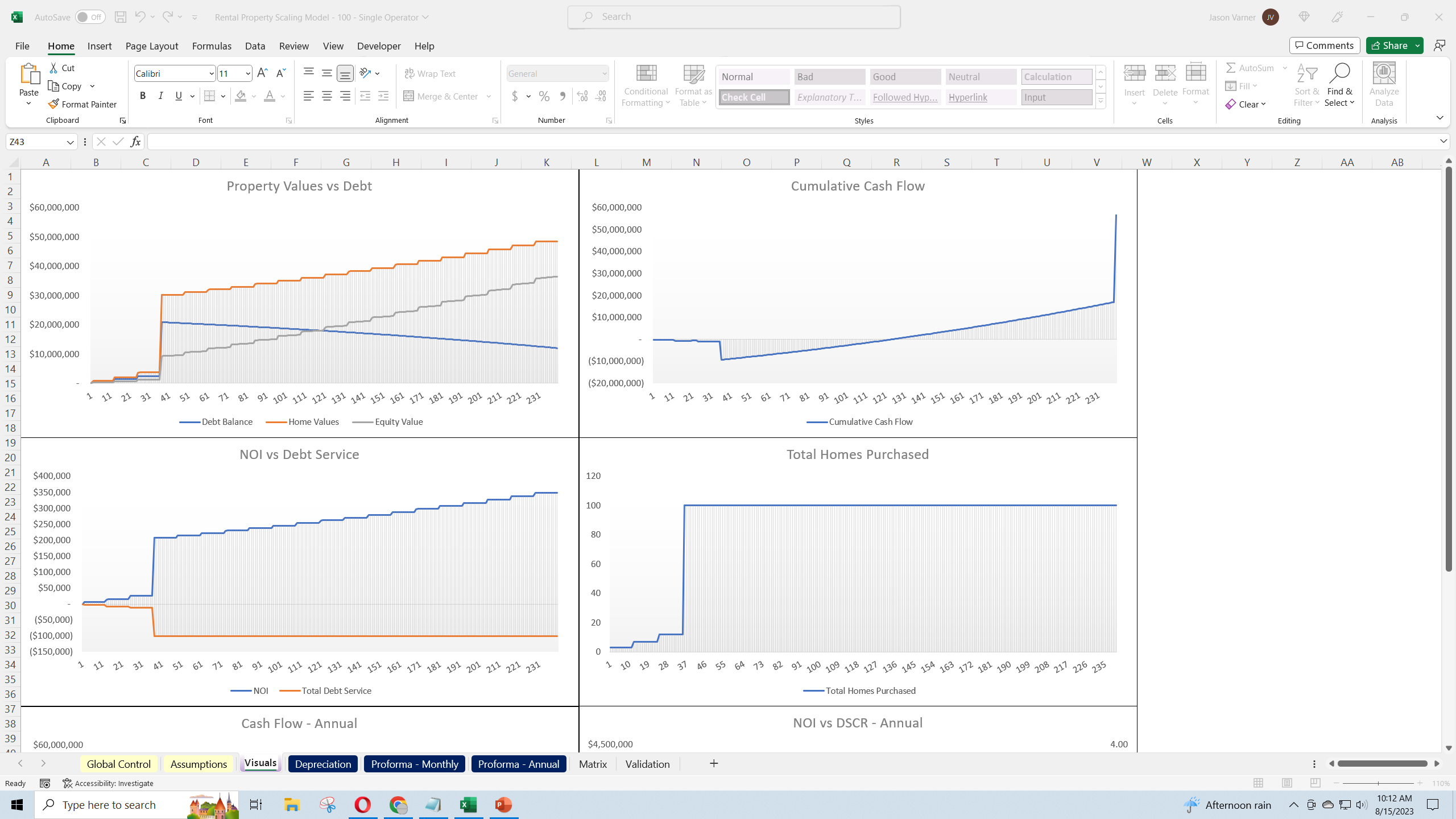
Task: Click the Analyze Data button
Action: coord(1384,85)
